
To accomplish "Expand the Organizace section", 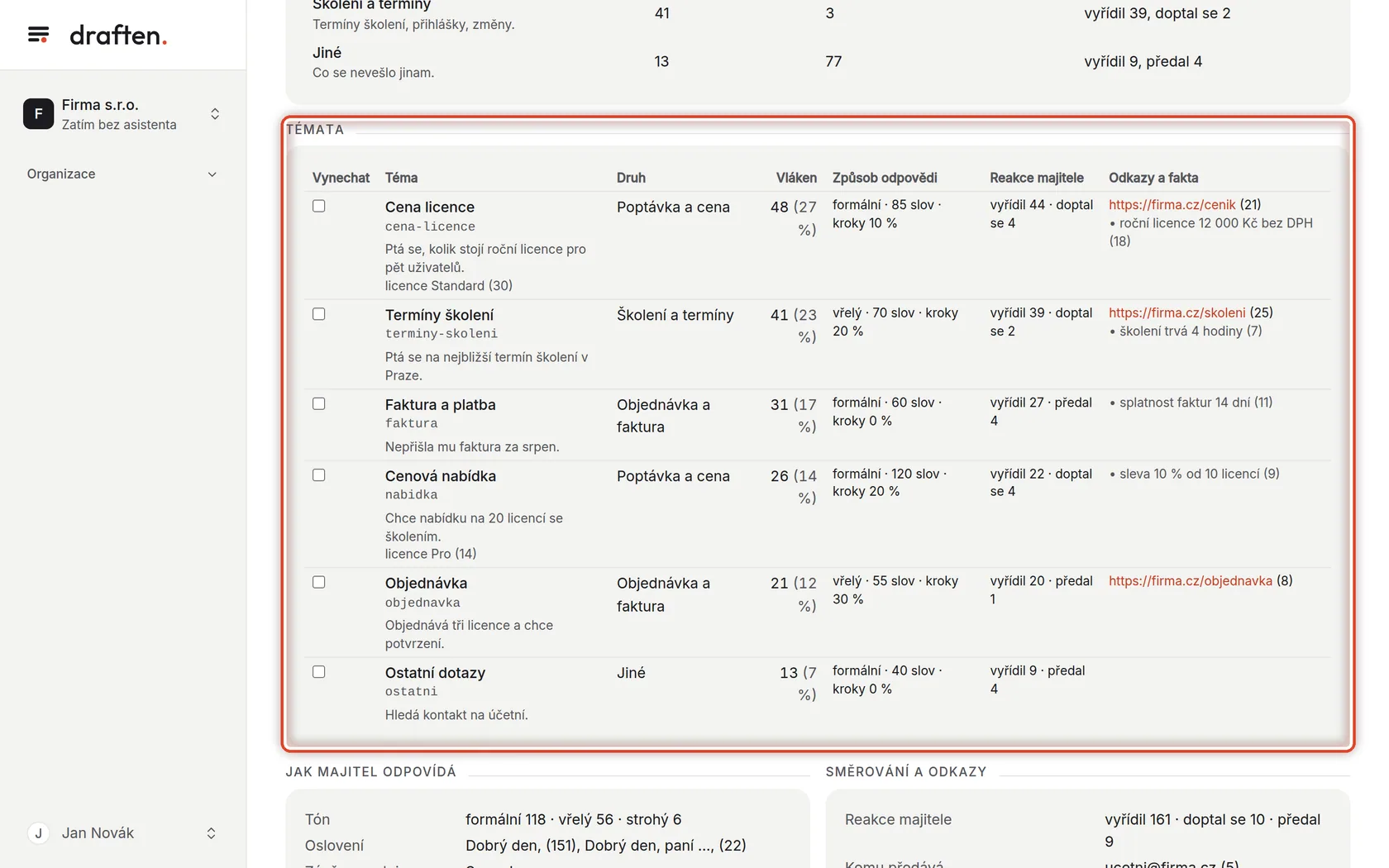I will point(122,174).
